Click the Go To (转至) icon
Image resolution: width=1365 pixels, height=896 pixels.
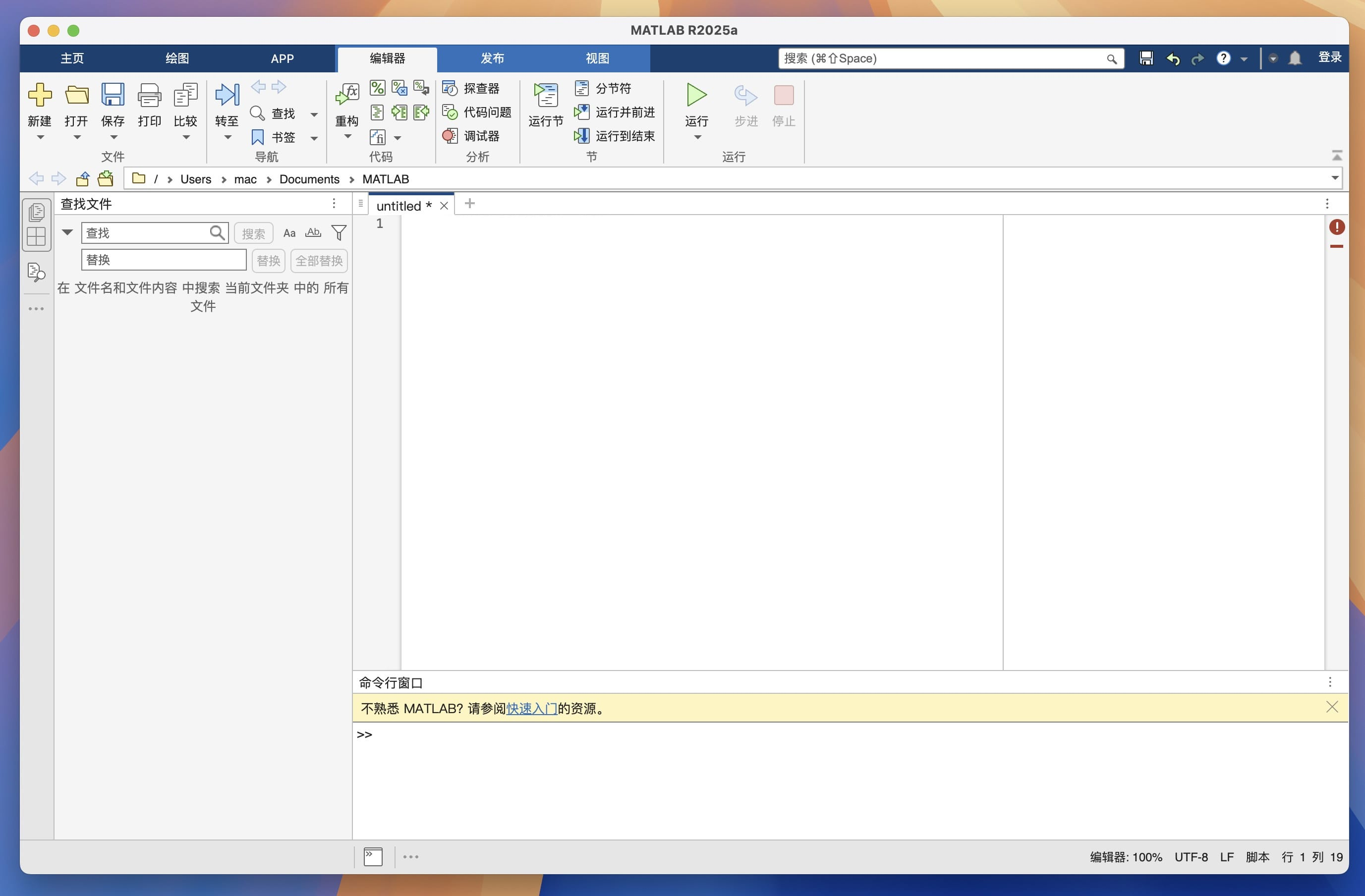(227, 95)
